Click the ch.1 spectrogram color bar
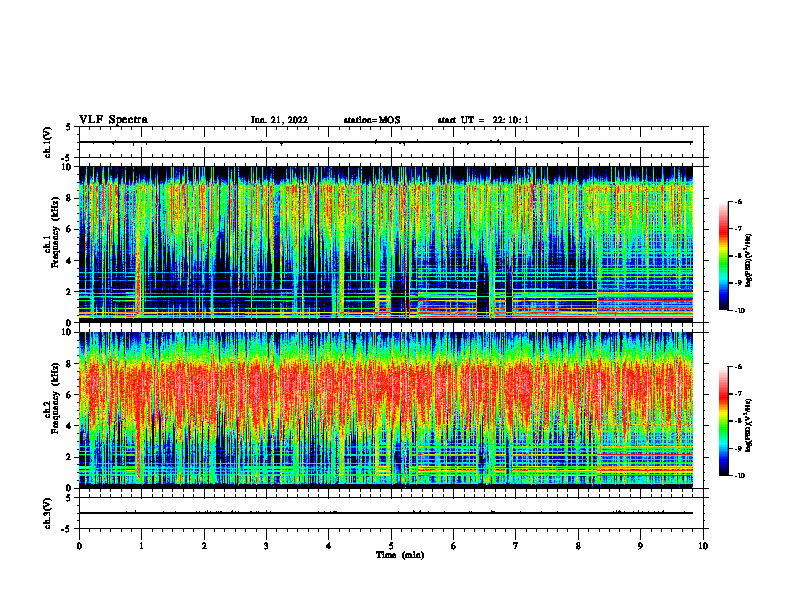This screenshot has height=612, width=792. (724, 256)
